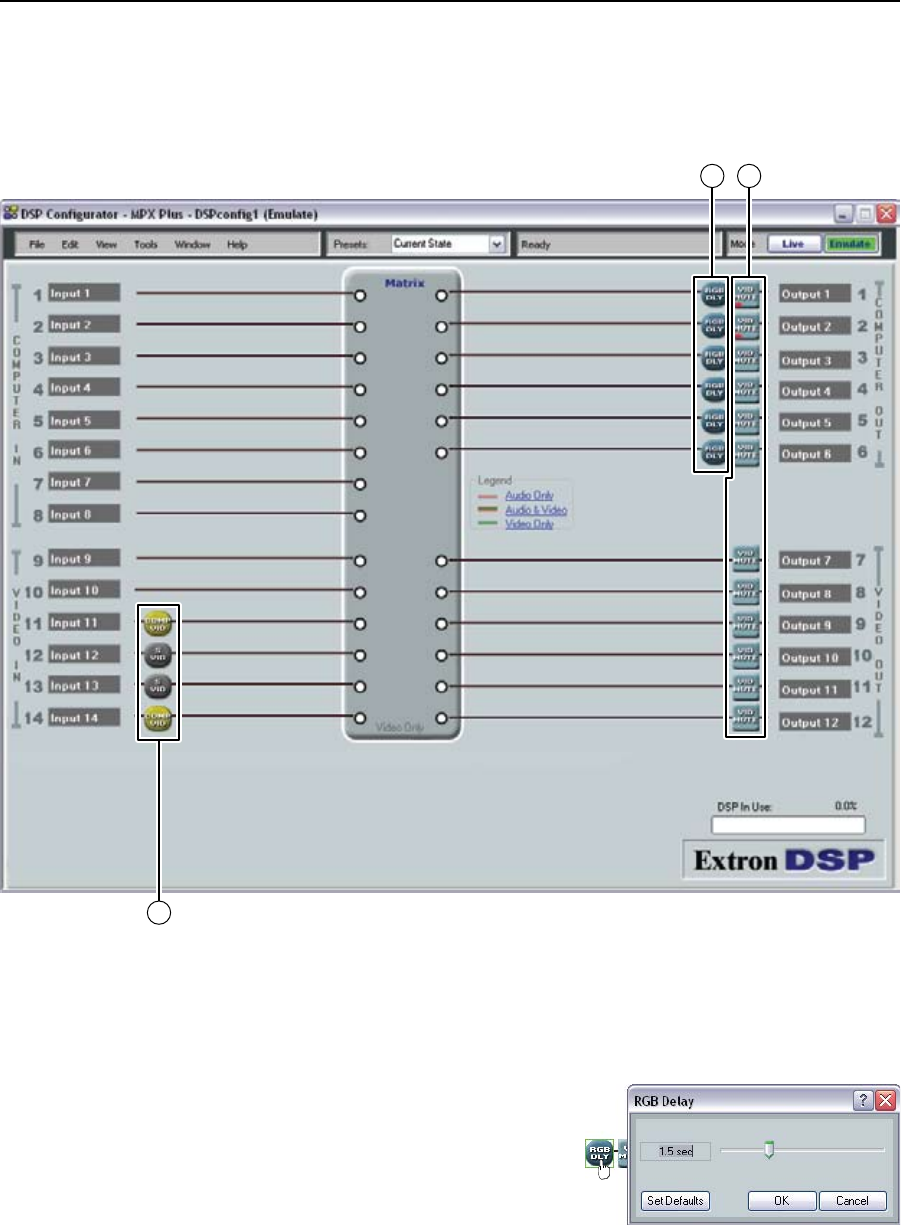The image size is (901, 1225).
Task: Select the Input 8 label box
Action: (x=84, y=514)
